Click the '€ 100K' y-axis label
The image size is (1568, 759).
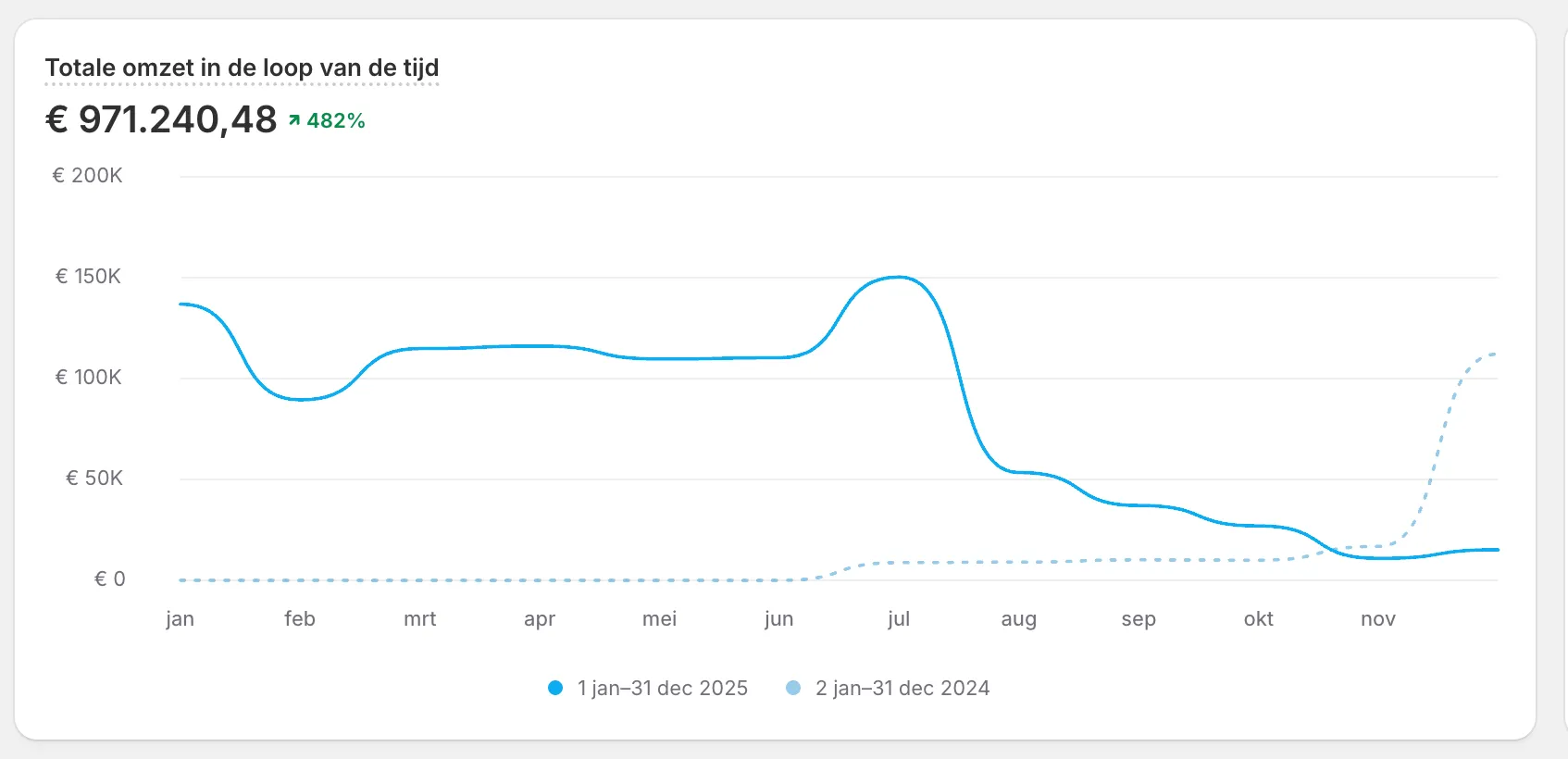(88, 377)
